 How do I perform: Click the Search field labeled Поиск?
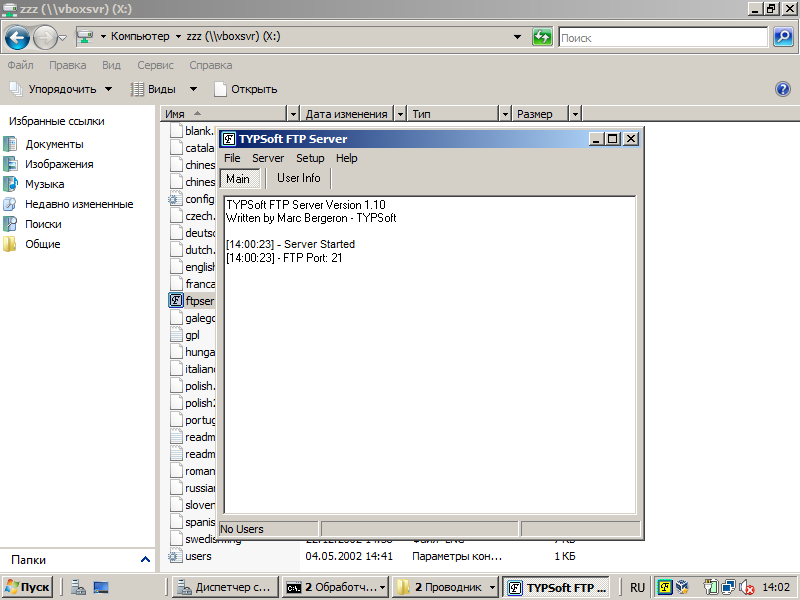[x=663, y=37]
